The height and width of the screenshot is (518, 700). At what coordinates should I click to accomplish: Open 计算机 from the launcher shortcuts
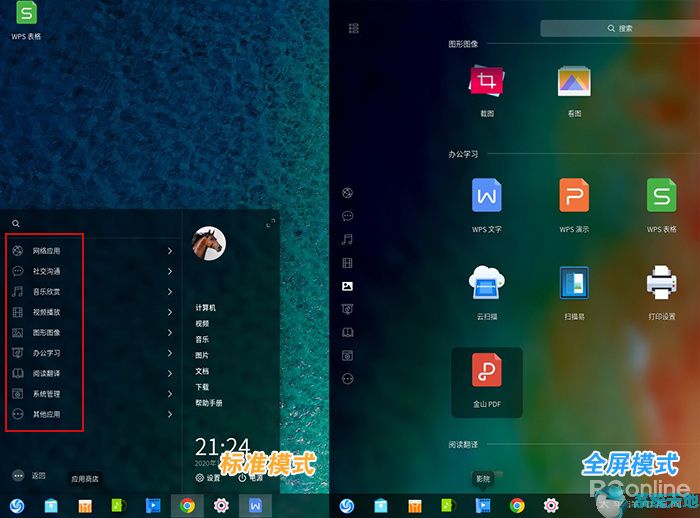coord(205,308)
